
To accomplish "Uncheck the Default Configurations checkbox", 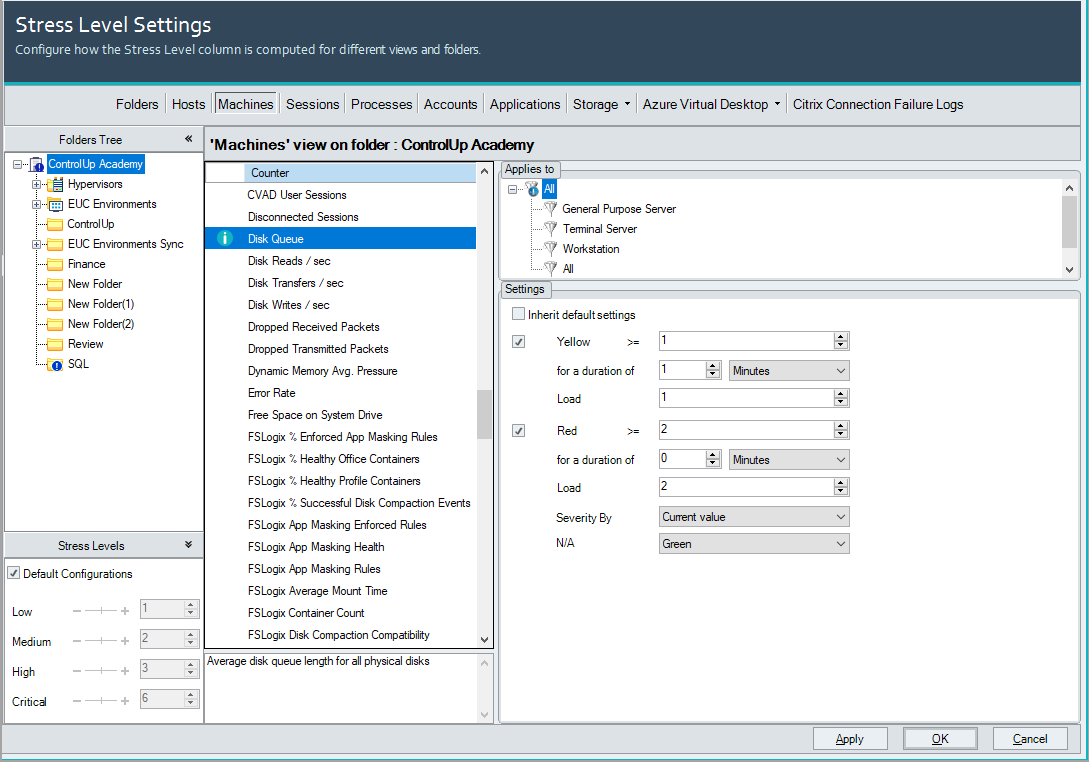I will pos(13,574).
